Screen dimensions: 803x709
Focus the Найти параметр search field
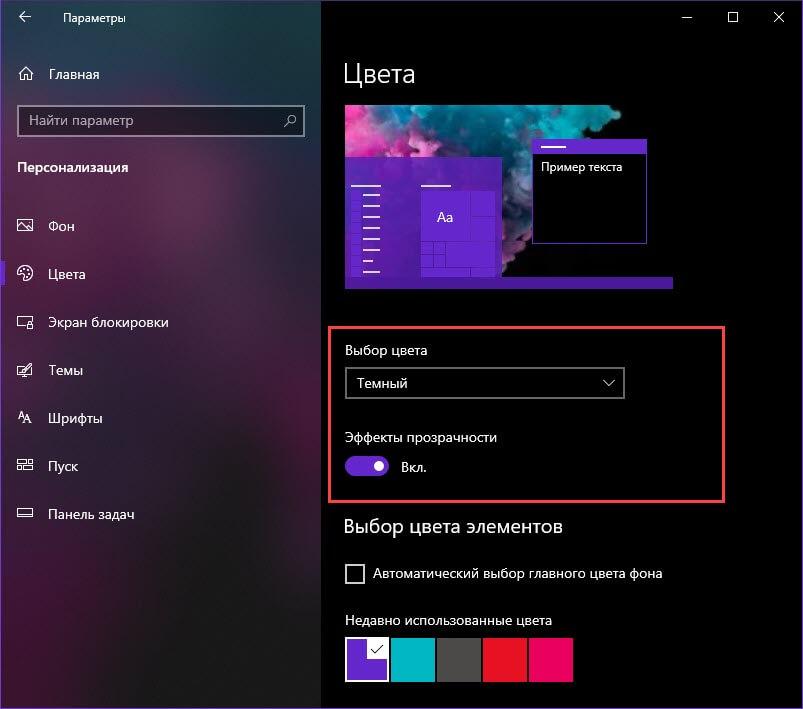(x=161, y=121)
